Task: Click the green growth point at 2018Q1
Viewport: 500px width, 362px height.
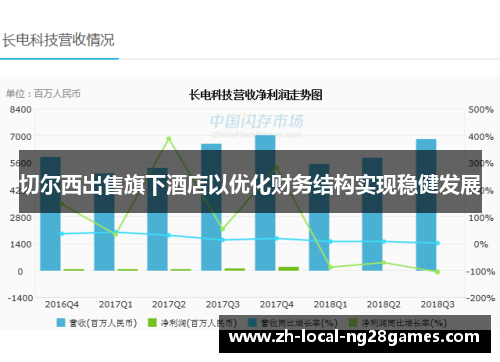Action: 331,267
